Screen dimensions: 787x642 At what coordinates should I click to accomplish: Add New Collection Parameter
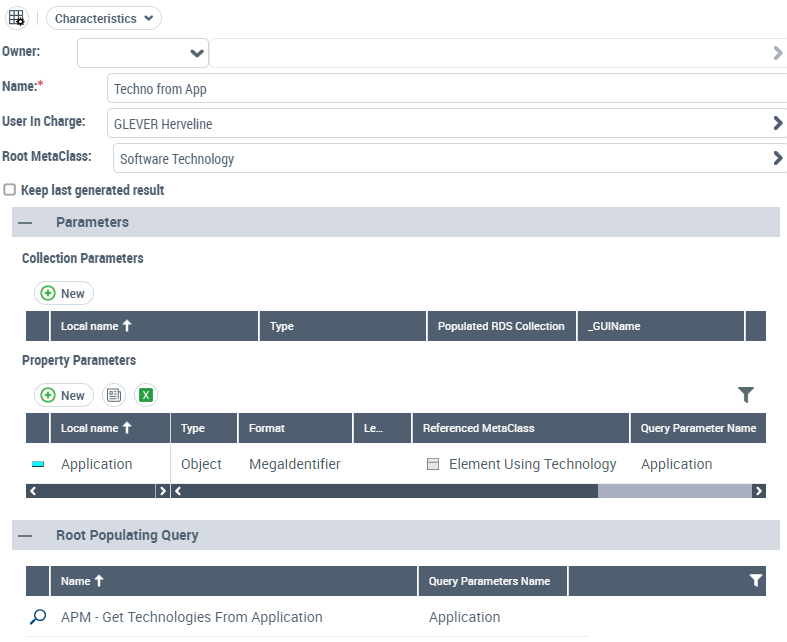coord(63,293)
